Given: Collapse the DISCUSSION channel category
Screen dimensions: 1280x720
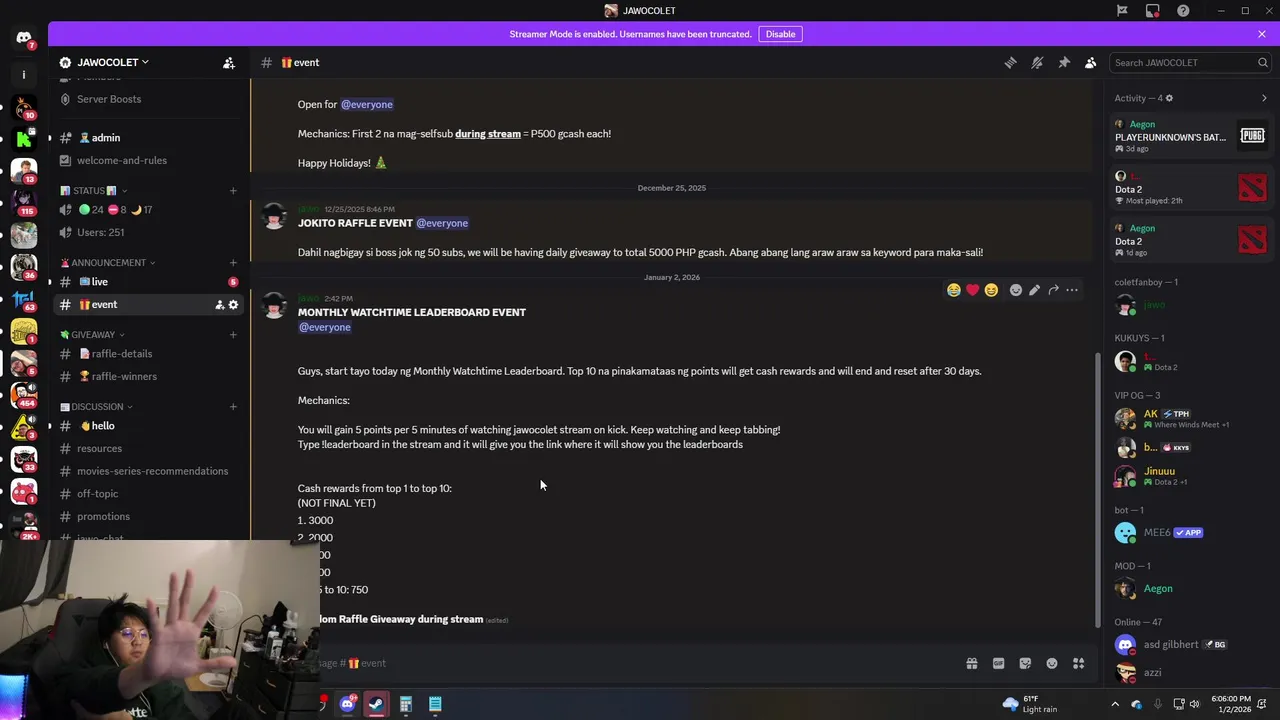Looking at the screenshot, I should [x=97, y=406].
